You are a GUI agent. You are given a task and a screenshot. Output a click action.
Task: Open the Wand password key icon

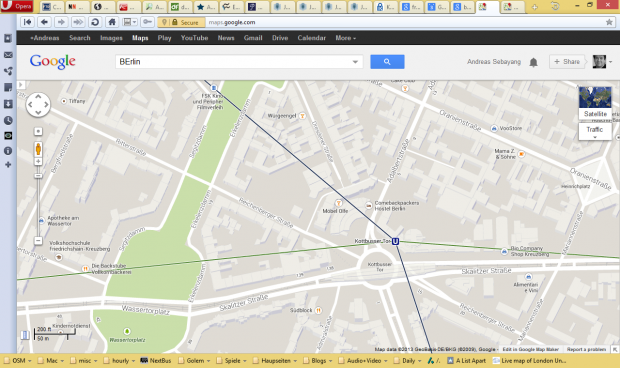click(x=147, y=22)
